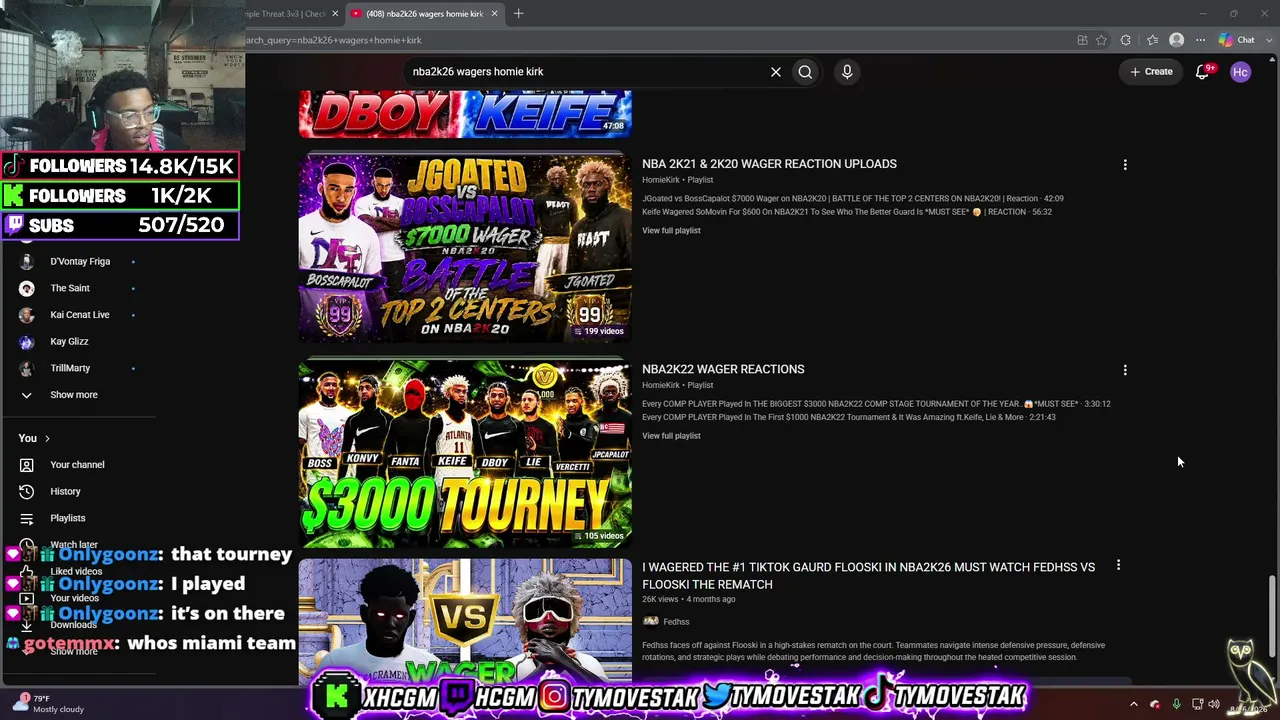1280x720 pixels.
Task: Open Your channel in sidebar
Action: (x=77, y=465)
